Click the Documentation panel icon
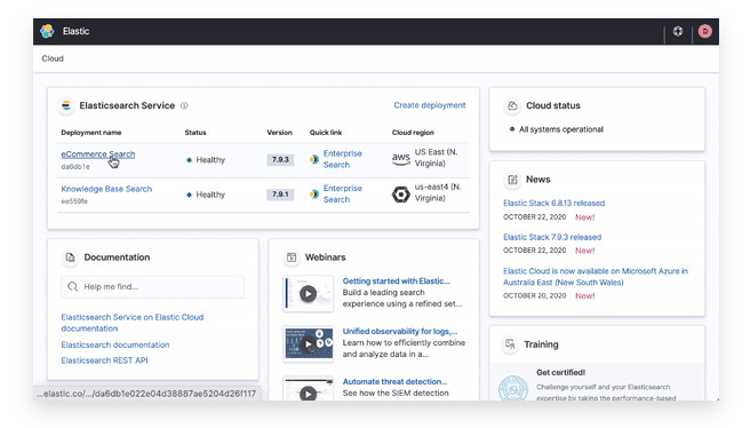Viewport: 750px width, 428px height. [x=70, y=257]
